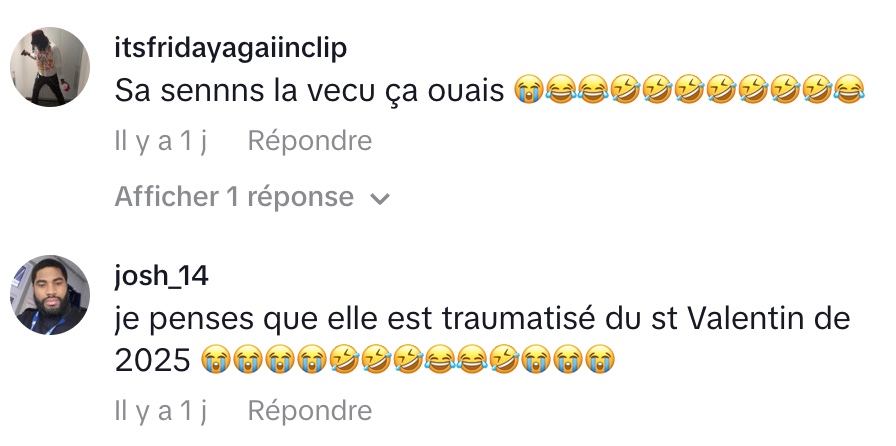896x446 pixels.
Task: Expand replies with Afficher 1 réponse
Action: click(252, 197)
